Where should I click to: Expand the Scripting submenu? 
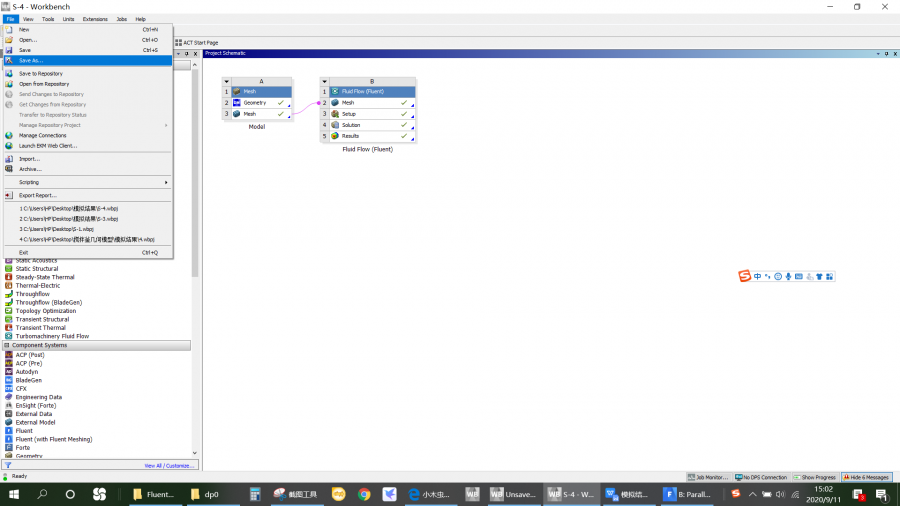(x=88, y=182)
